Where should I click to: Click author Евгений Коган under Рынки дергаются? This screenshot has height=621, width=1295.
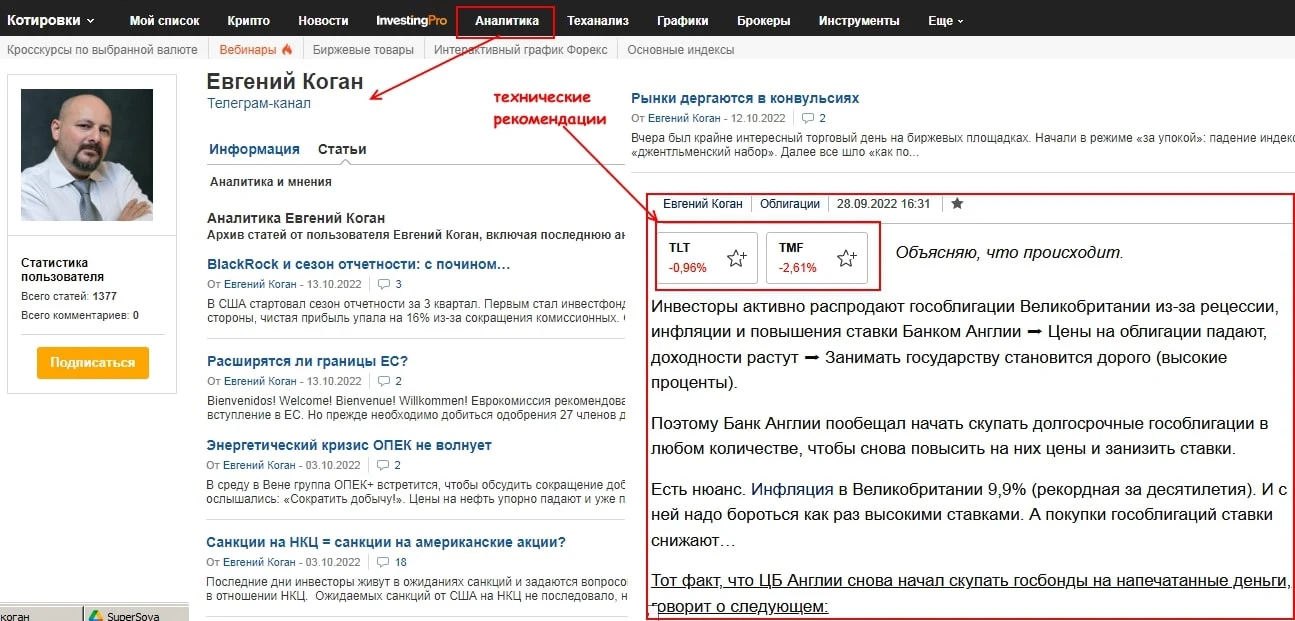(x=685, y=118)
